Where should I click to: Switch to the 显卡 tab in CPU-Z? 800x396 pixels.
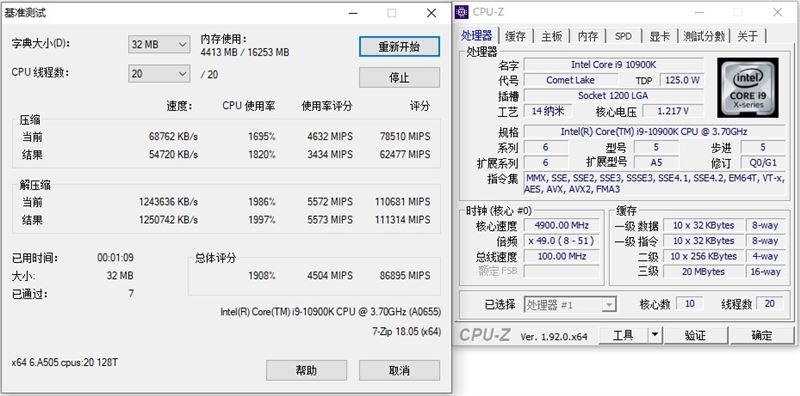[x=659, y=36]
